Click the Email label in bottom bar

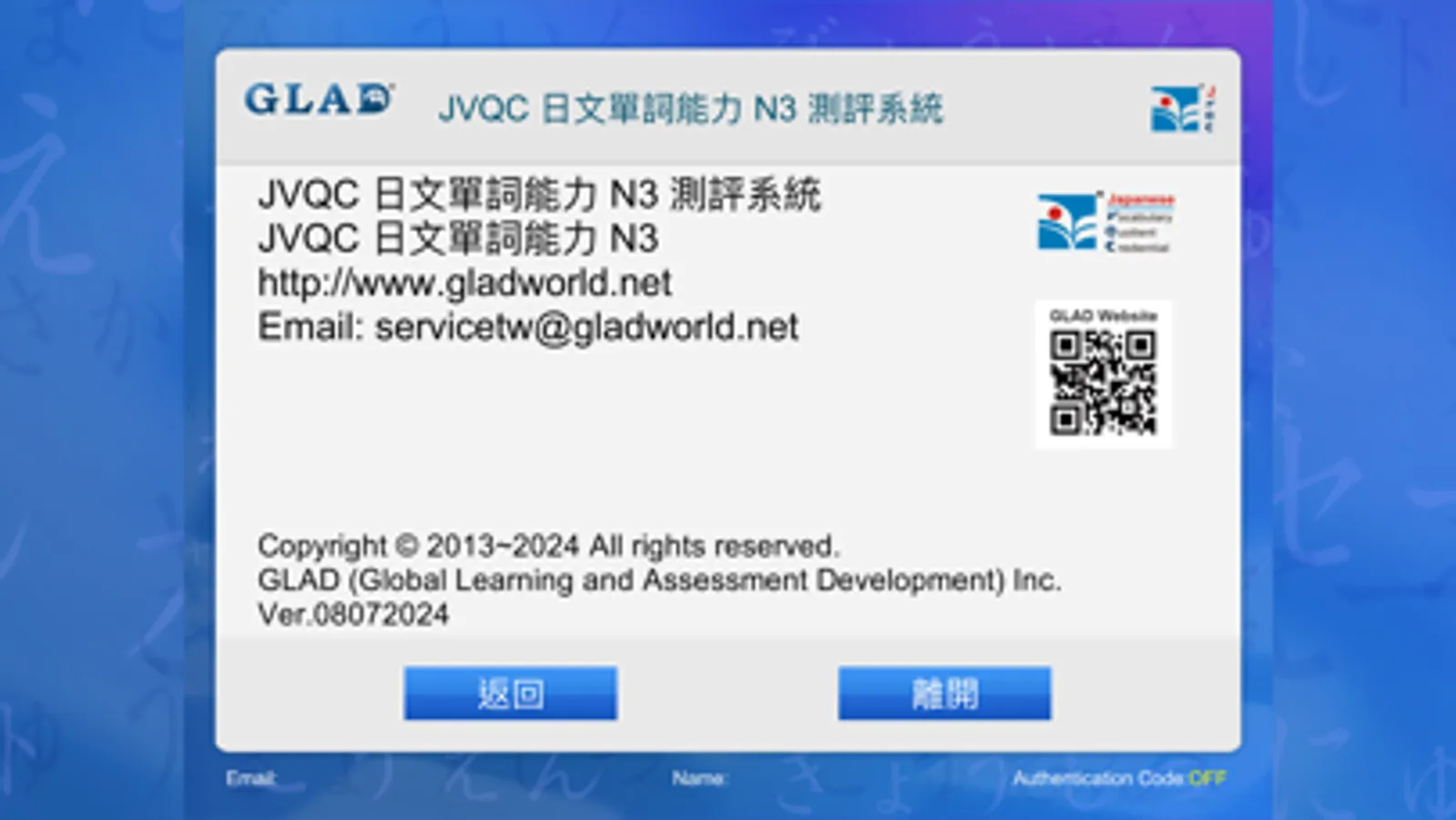(251, 778)
